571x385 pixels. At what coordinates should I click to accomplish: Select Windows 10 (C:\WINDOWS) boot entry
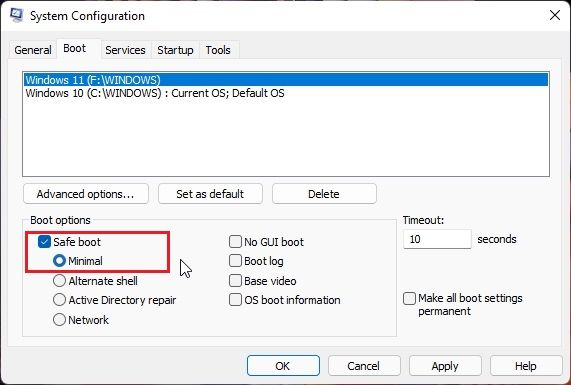click(286, 93)
